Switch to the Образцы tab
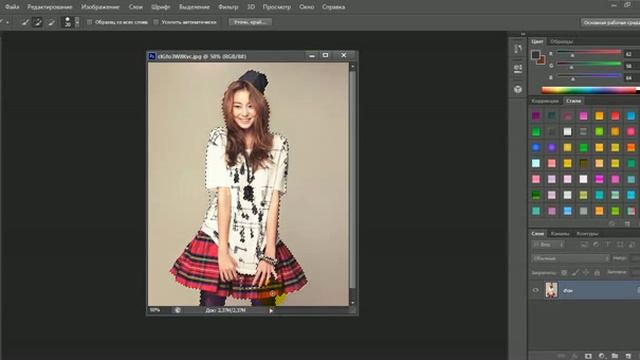Screen dimensions: 640x360 561,41
